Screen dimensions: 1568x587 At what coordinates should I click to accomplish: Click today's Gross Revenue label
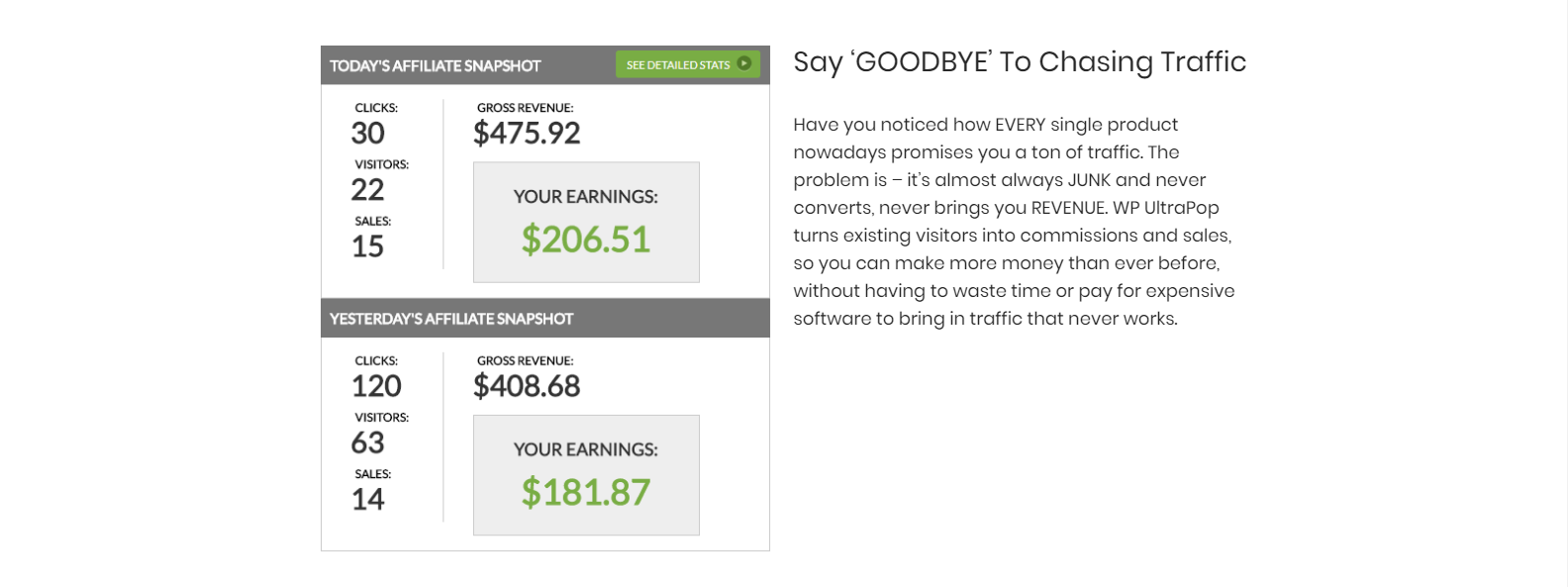click(525, 108)
